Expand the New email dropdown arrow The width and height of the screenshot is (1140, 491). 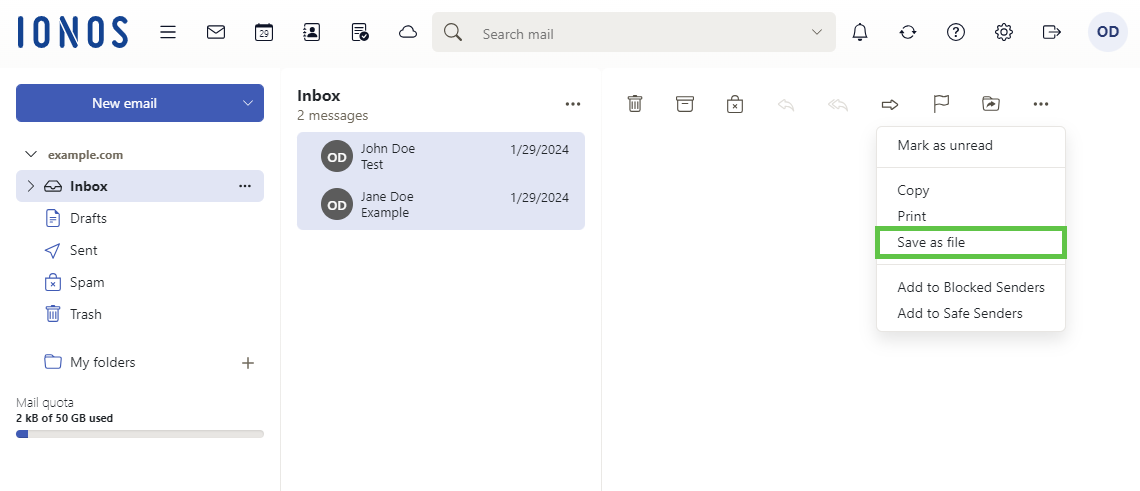click(248, 103)
